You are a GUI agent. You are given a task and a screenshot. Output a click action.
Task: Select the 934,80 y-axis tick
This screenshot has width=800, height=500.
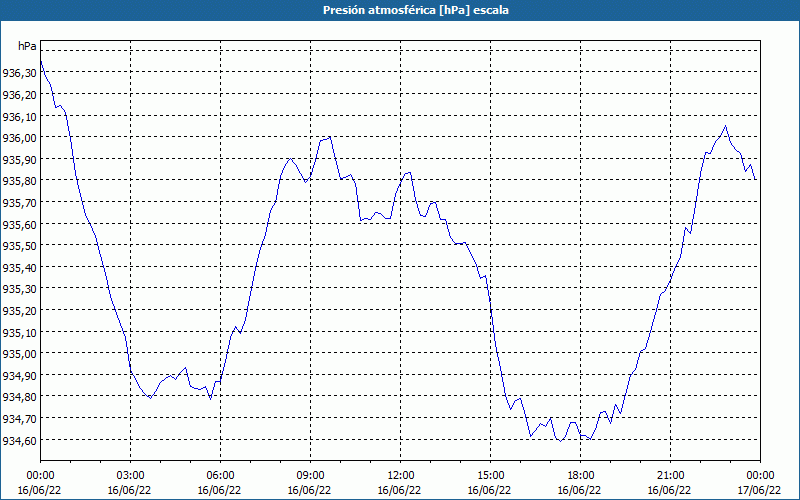click(x=19, y=397)
